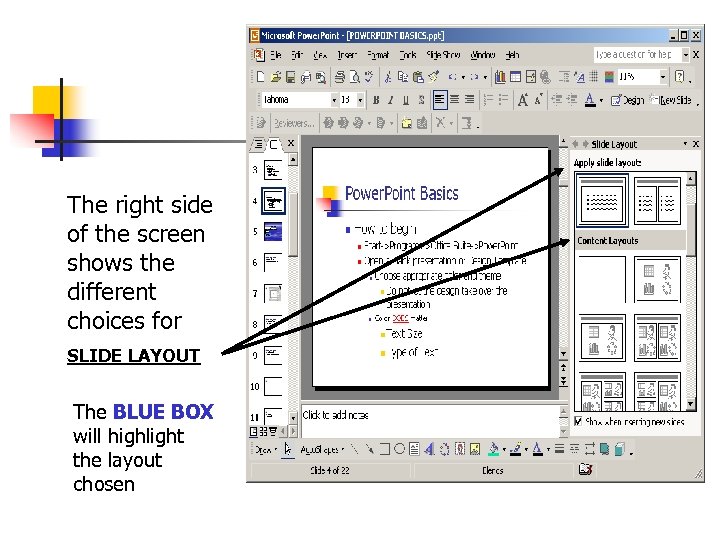This screenshot has width=720, height=540.
Task: Click the Reviewers... button
Action: point(294,123)
